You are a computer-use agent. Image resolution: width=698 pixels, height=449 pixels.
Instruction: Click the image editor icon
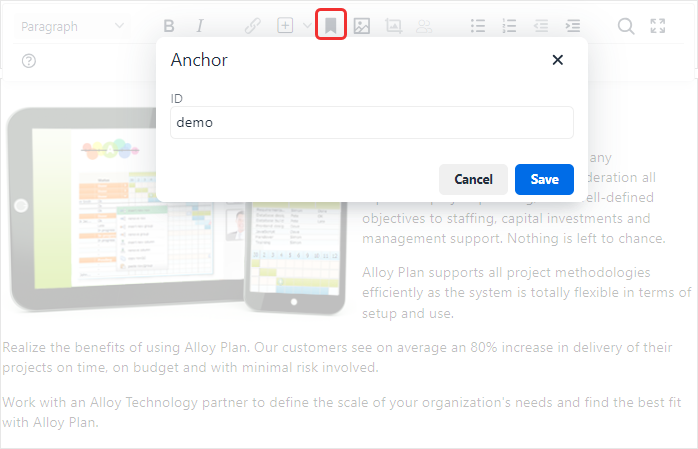click(393, 26)
